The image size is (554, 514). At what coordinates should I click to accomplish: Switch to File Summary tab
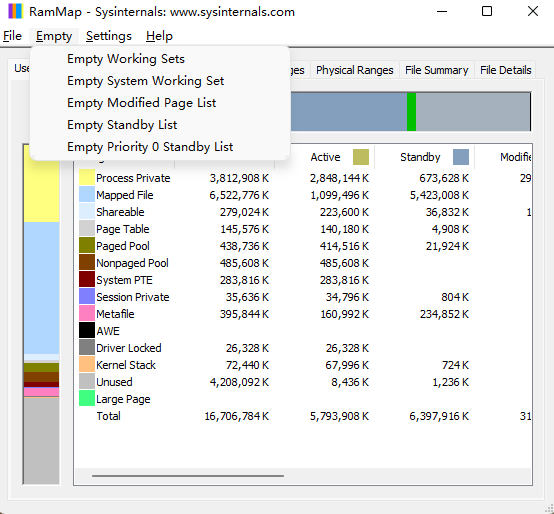[436, 70]
